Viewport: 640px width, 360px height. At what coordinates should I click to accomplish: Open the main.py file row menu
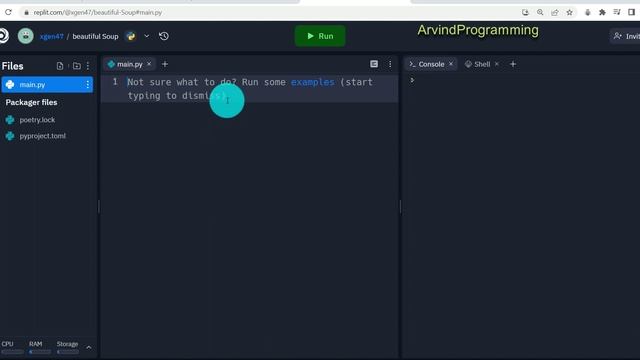pyautogui.click(x=87, y=84)
